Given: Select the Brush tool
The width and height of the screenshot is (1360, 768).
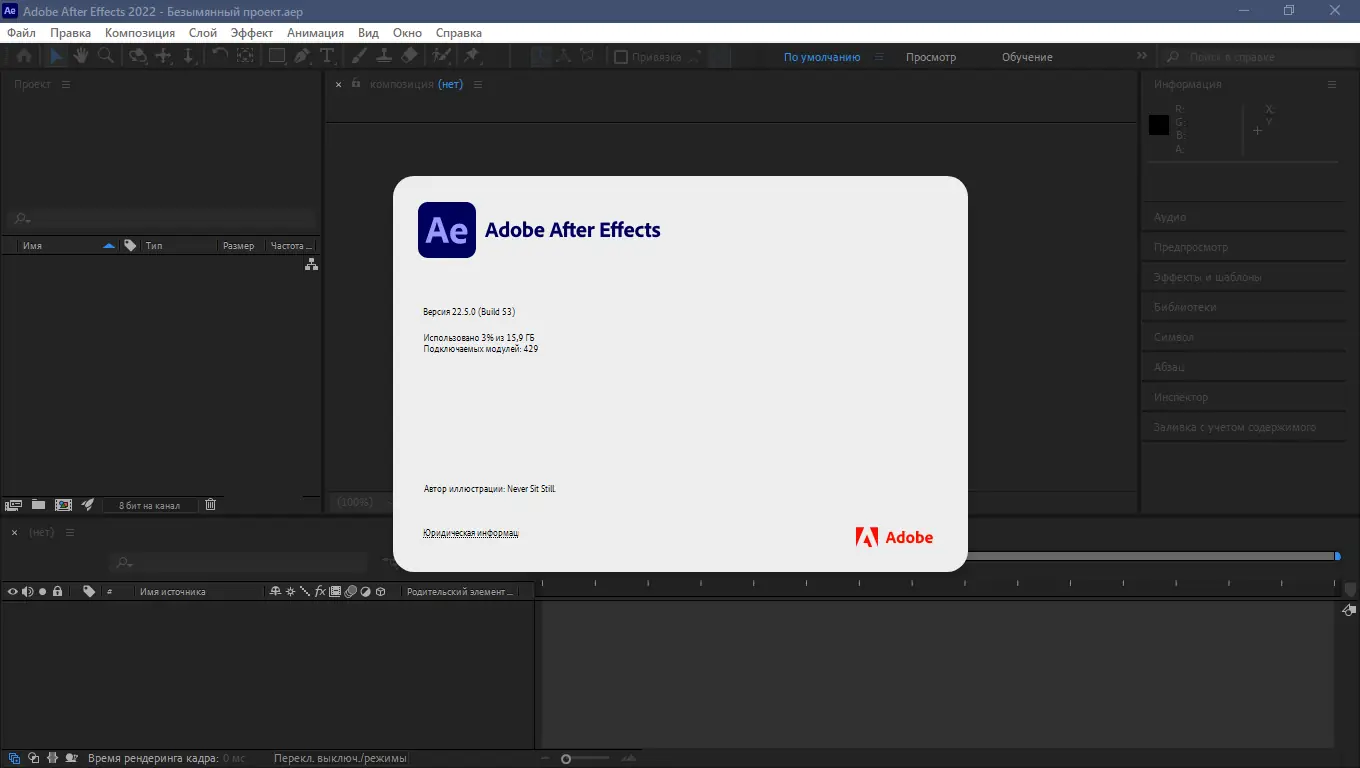Looking at the screenshot, I should click(x=359, y=56).
